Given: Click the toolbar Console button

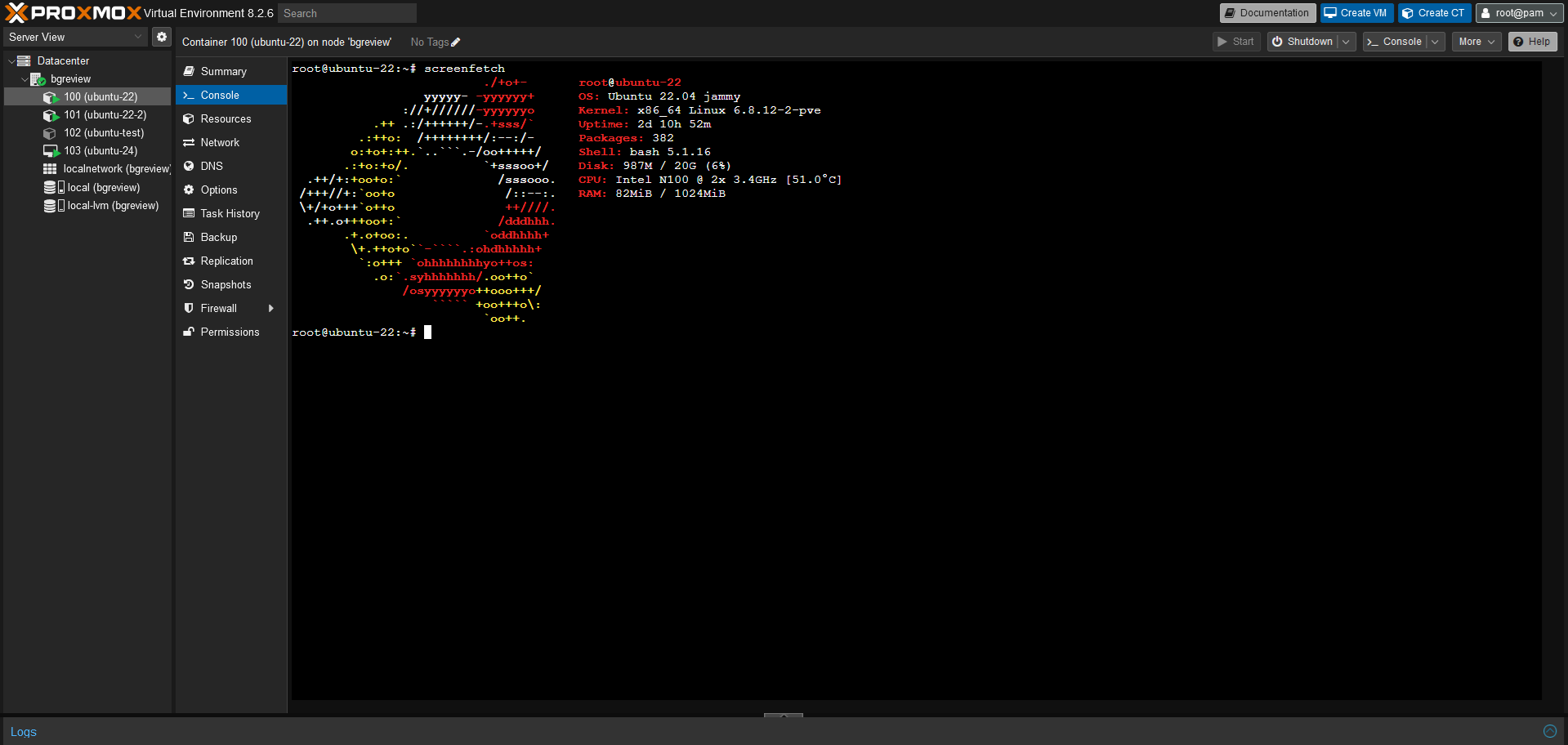Looking at the screenshot, I should point(1395,42).
